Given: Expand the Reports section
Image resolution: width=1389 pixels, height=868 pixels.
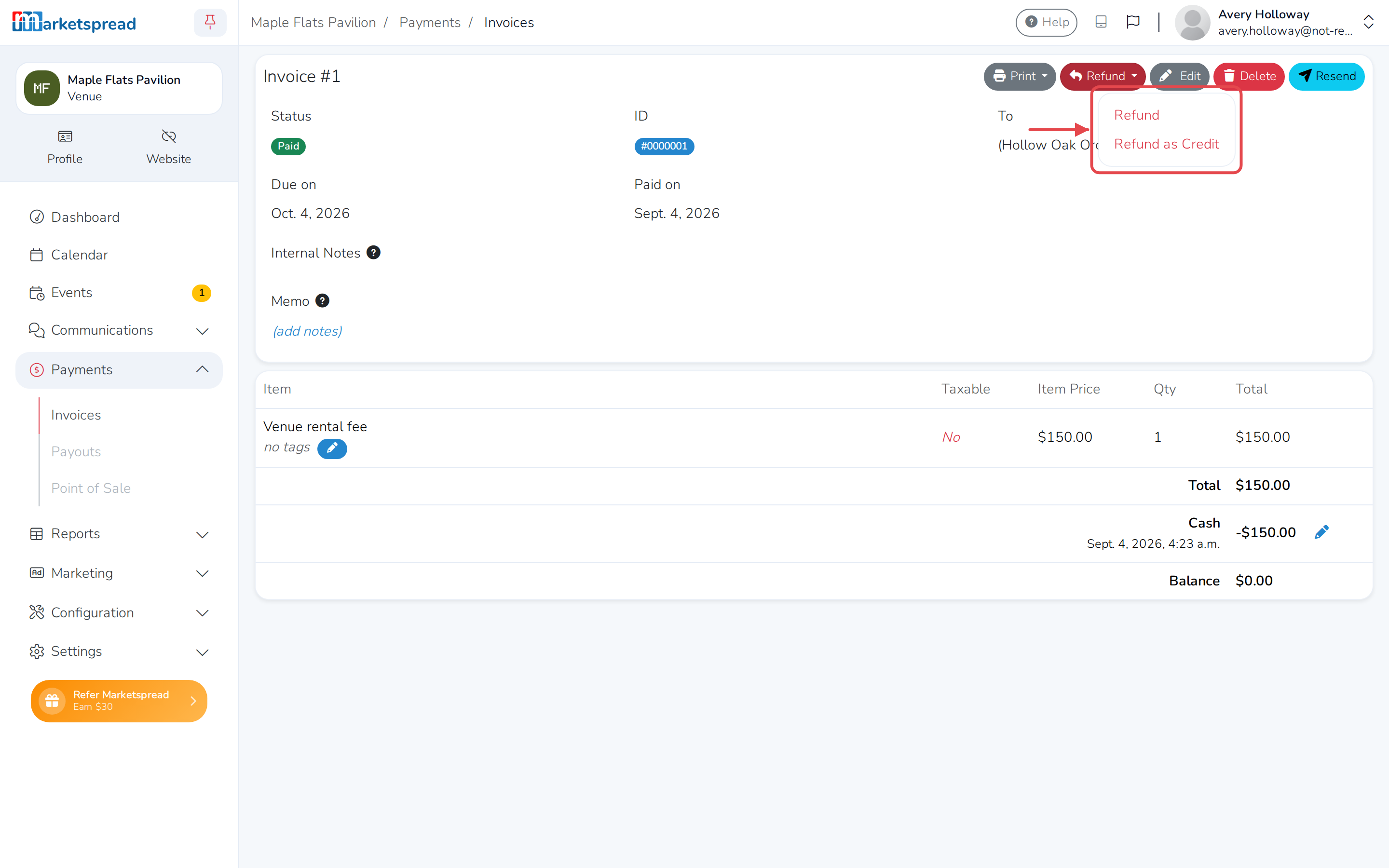Looking at the screenshot, I should 120,534.
